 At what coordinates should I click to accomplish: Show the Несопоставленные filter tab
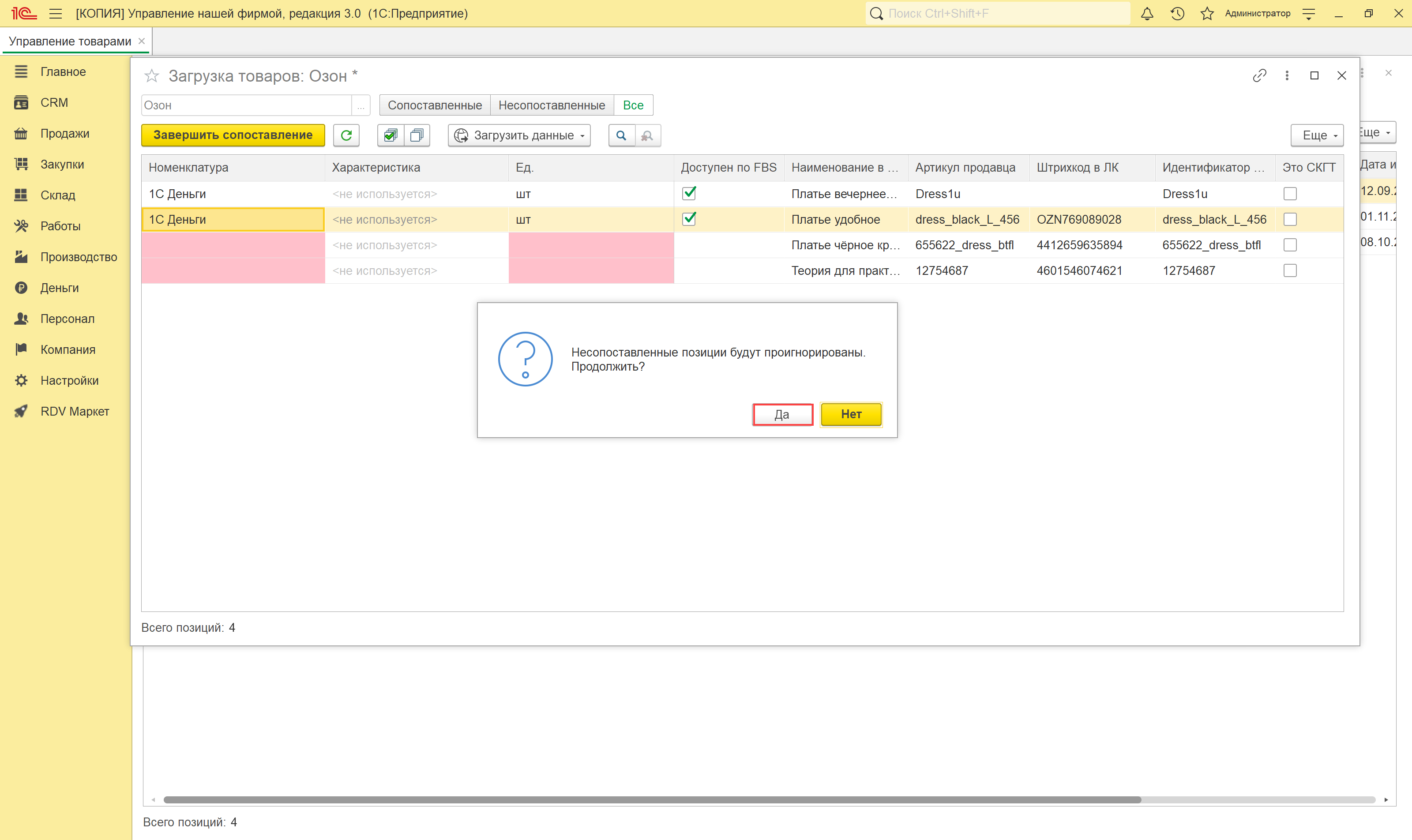[x=552, y=105]
